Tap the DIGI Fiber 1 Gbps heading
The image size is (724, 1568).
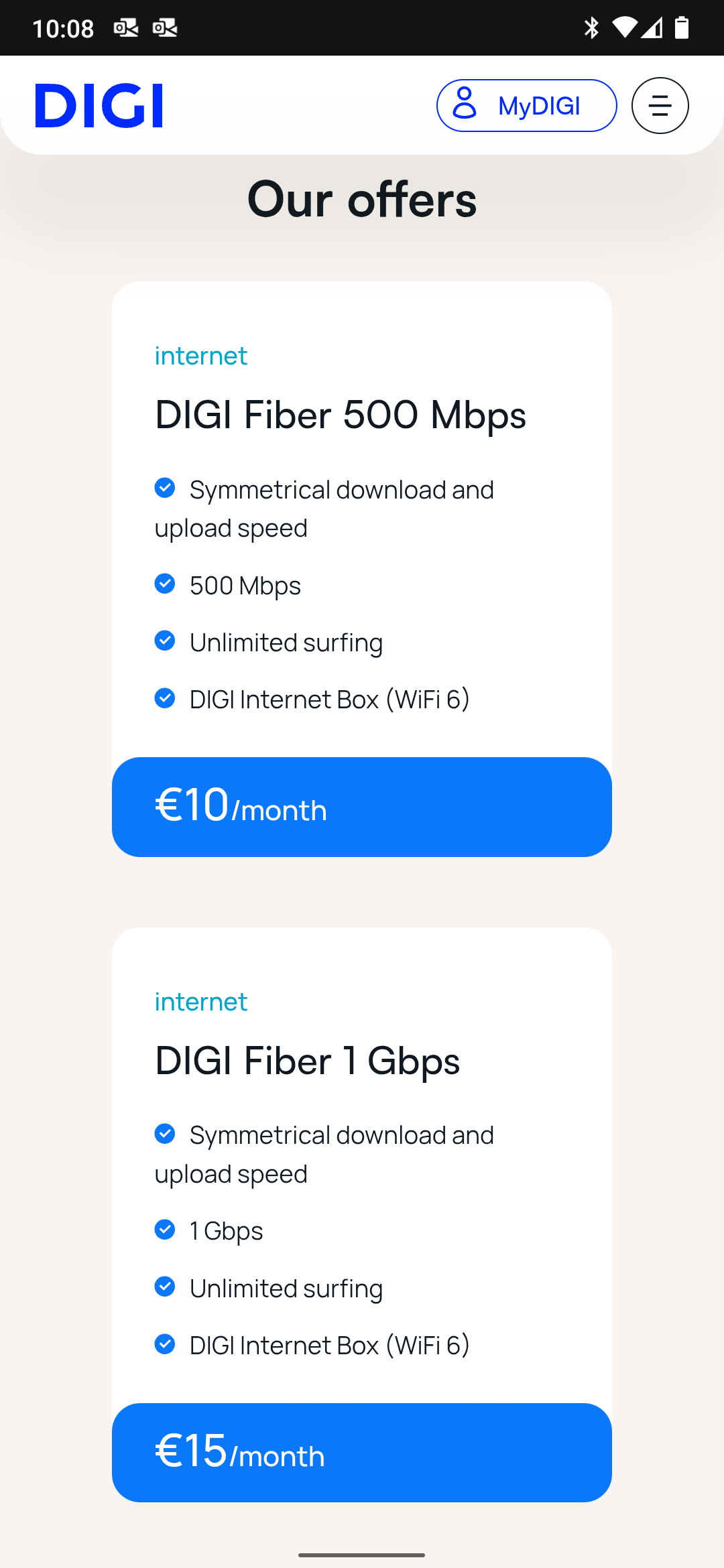pos(307,1061)
